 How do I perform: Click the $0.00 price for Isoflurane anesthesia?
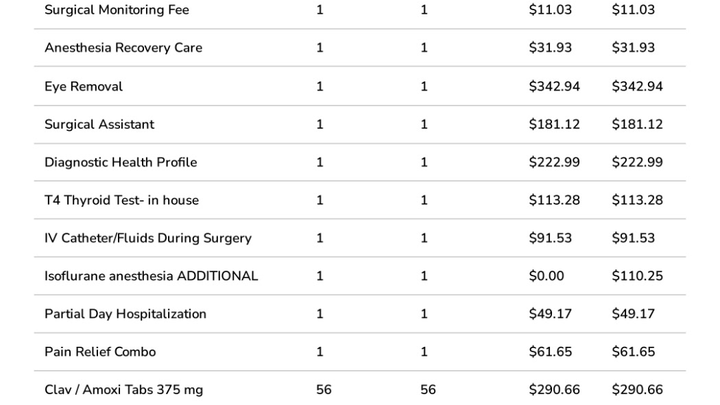coord(546,276)
